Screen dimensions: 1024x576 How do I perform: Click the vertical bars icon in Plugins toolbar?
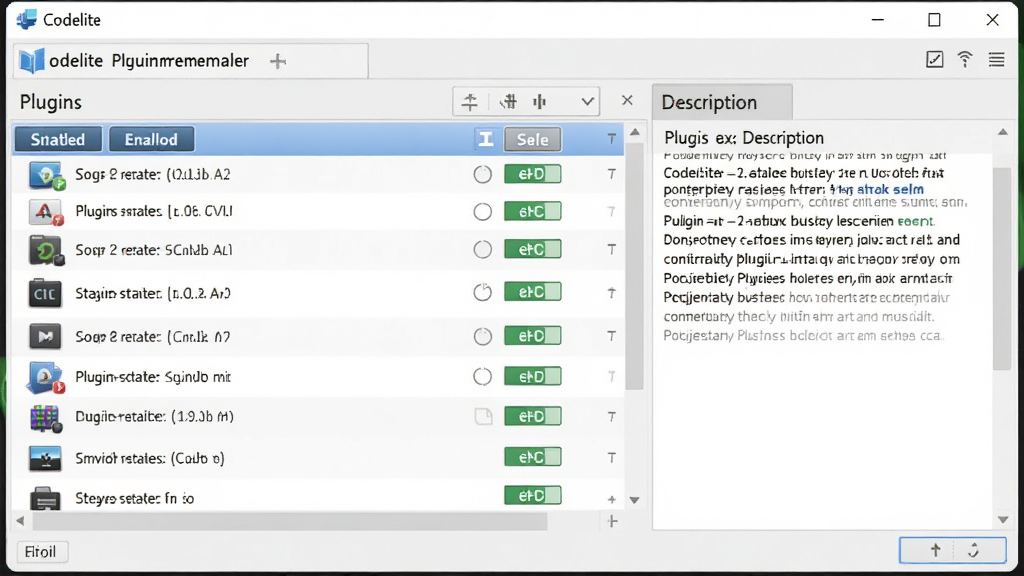point(539,101)
